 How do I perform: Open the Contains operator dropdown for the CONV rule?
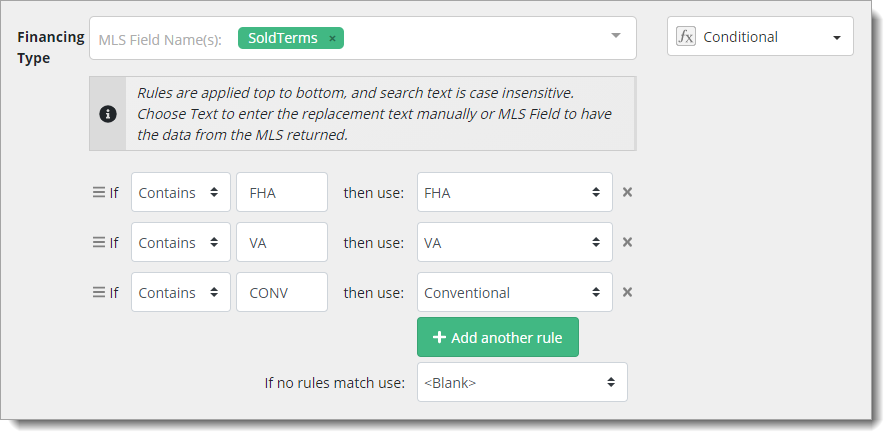click(x=180, y=292)
